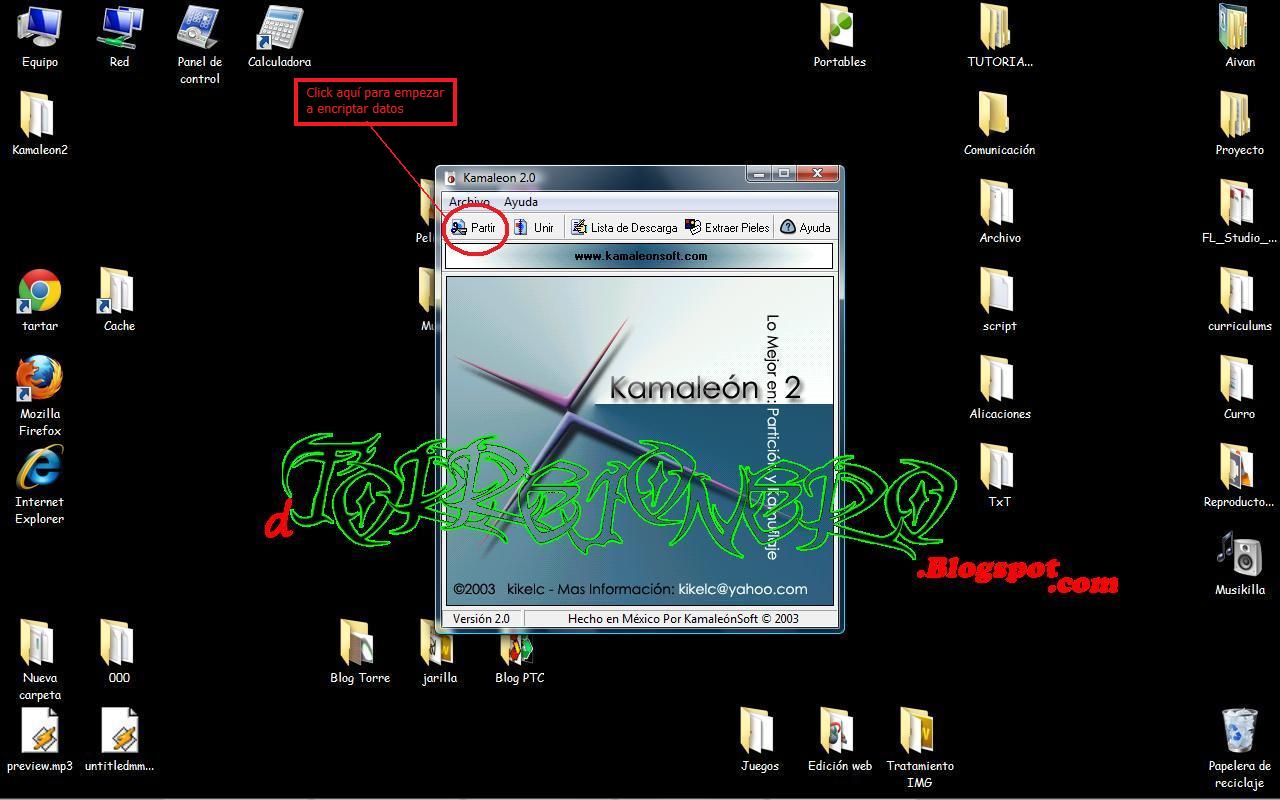Select the Cache folder shortcut

[x=120, y=301]
